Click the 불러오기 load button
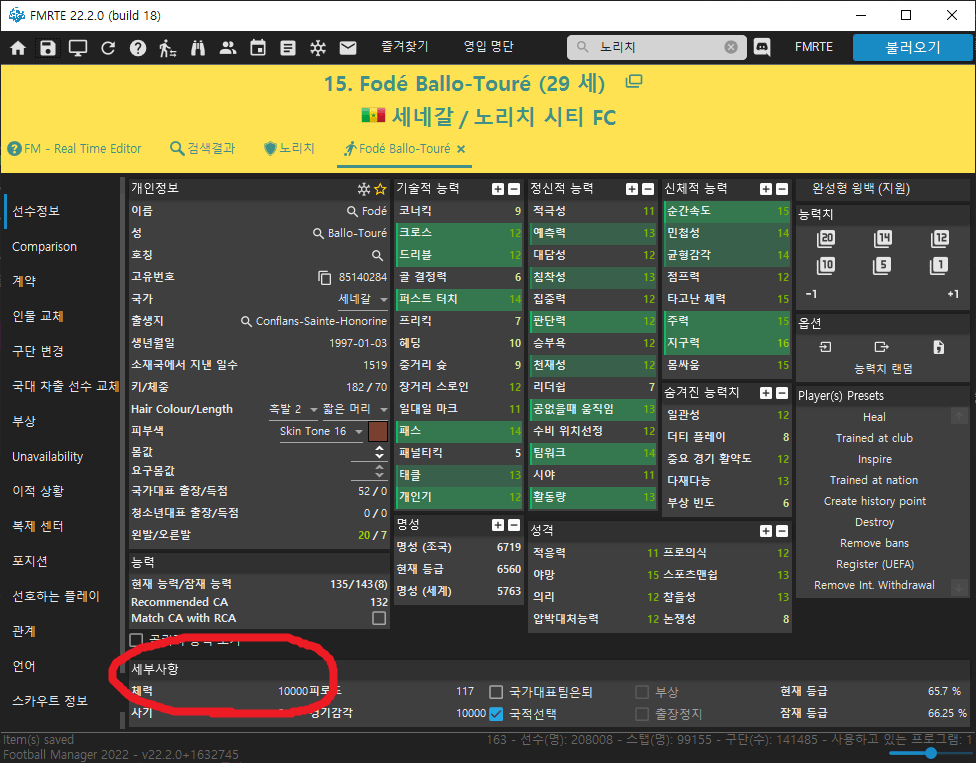This screenshot has width=976, height=763. click(x=912, y=47)
